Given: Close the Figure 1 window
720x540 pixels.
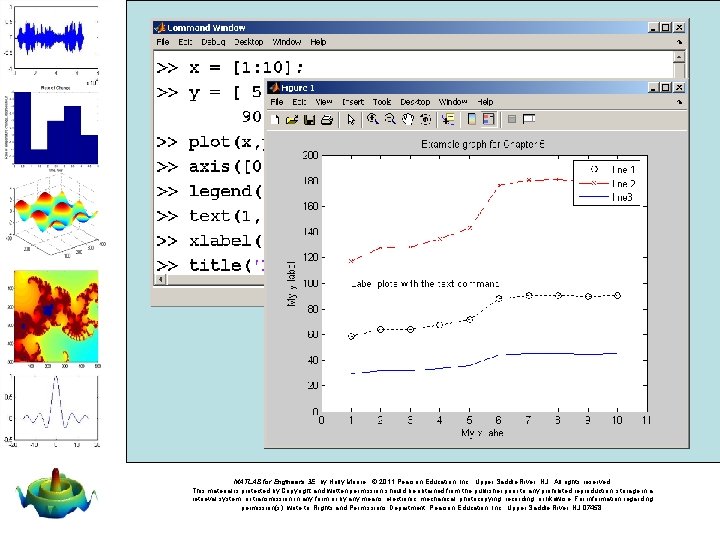Looking at the screenshot, I should pyautogui.click(x=680, y=87).
